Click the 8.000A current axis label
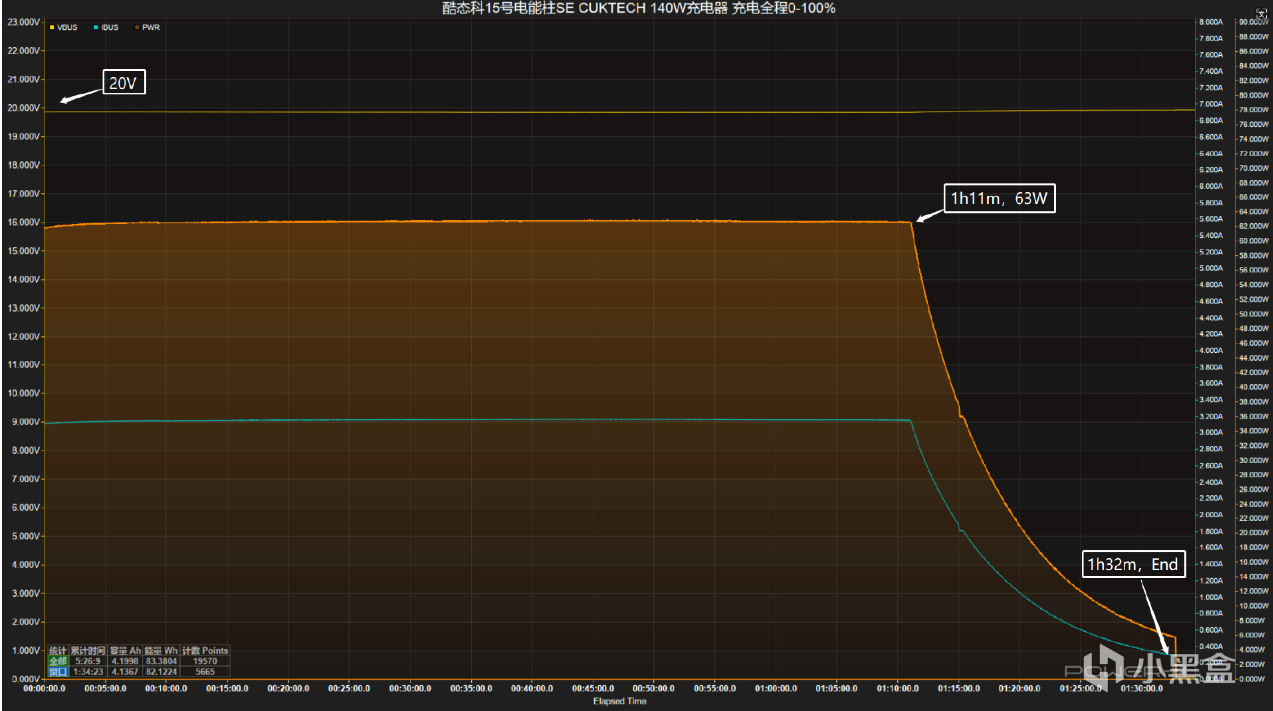The width and height of the screenshot is (1273, 711). (1209, 22)
